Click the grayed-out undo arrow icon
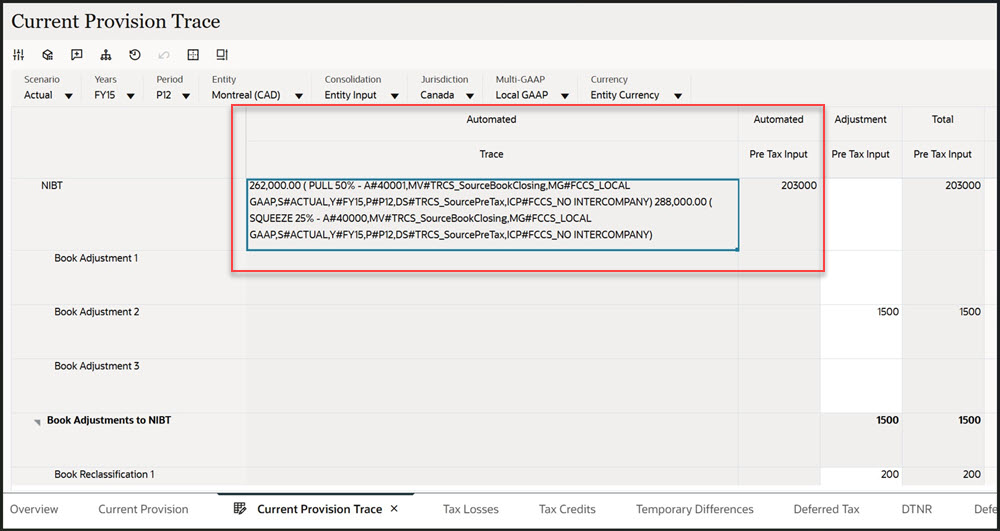 tap(164, 55)
